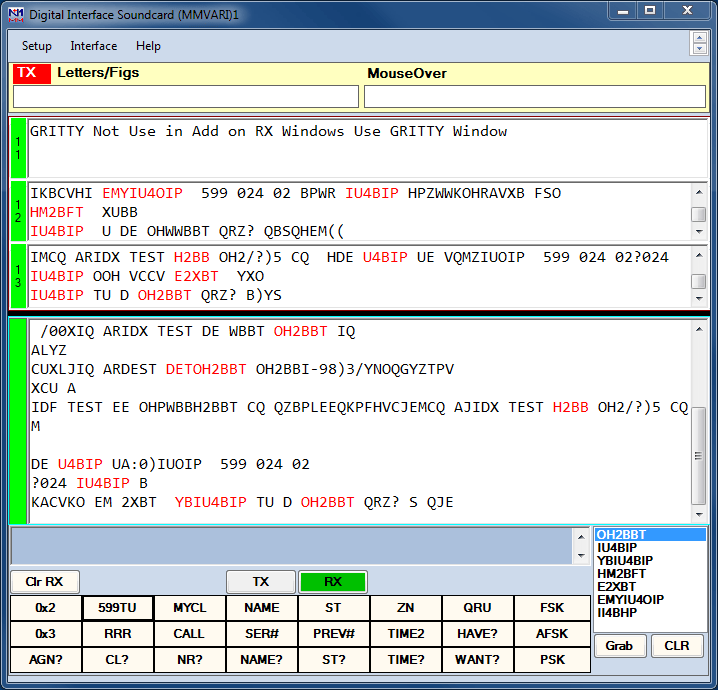Select PSK mode button
Screen dimensions: 718x690
[x=552, y=660]
